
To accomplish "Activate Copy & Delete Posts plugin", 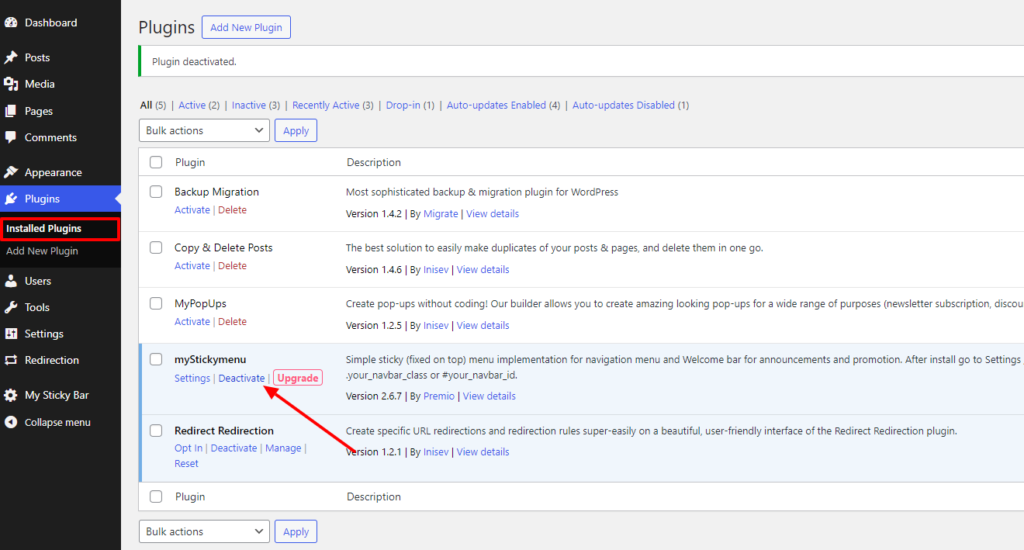I will (192, 266).
